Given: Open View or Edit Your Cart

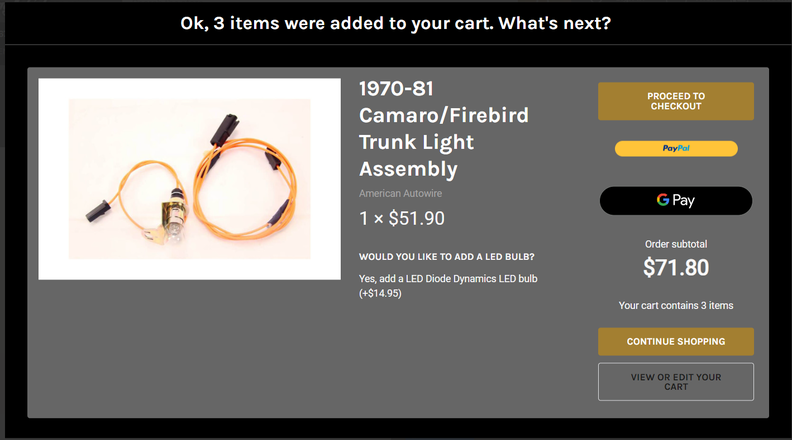Looking at the screenshot, I should click(676, 382).
